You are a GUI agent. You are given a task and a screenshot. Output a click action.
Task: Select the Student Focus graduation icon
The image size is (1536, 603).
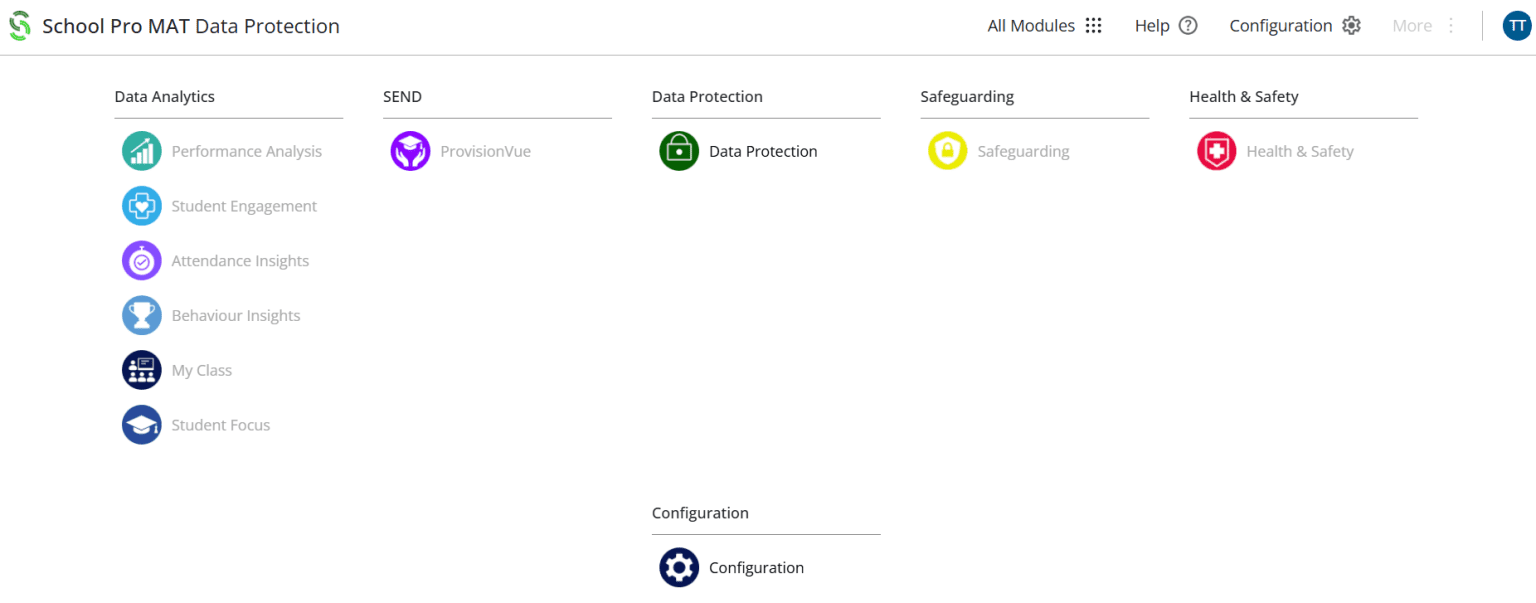(x=141, y=424)
